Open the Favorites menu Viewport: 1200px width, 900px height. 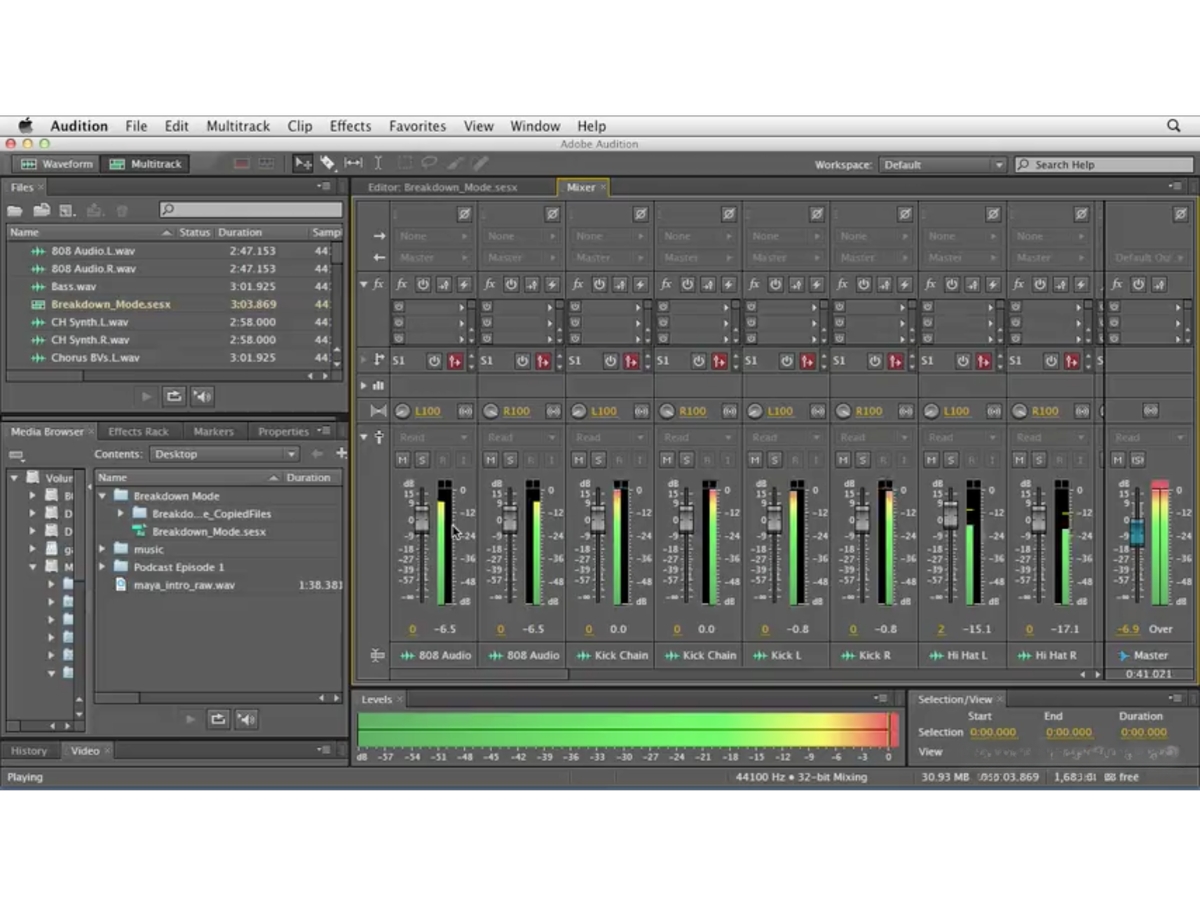417,126
